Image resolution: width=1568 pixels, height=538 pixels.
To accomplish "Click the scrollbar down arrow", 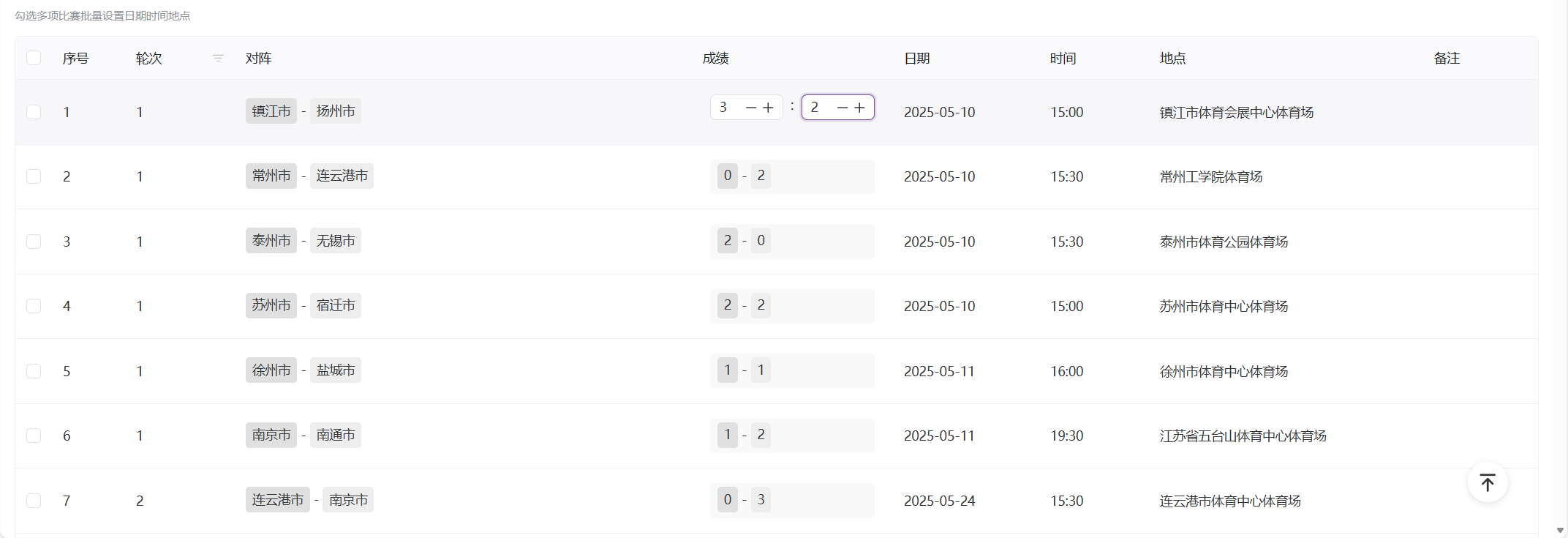I will tap(1561, 530).
